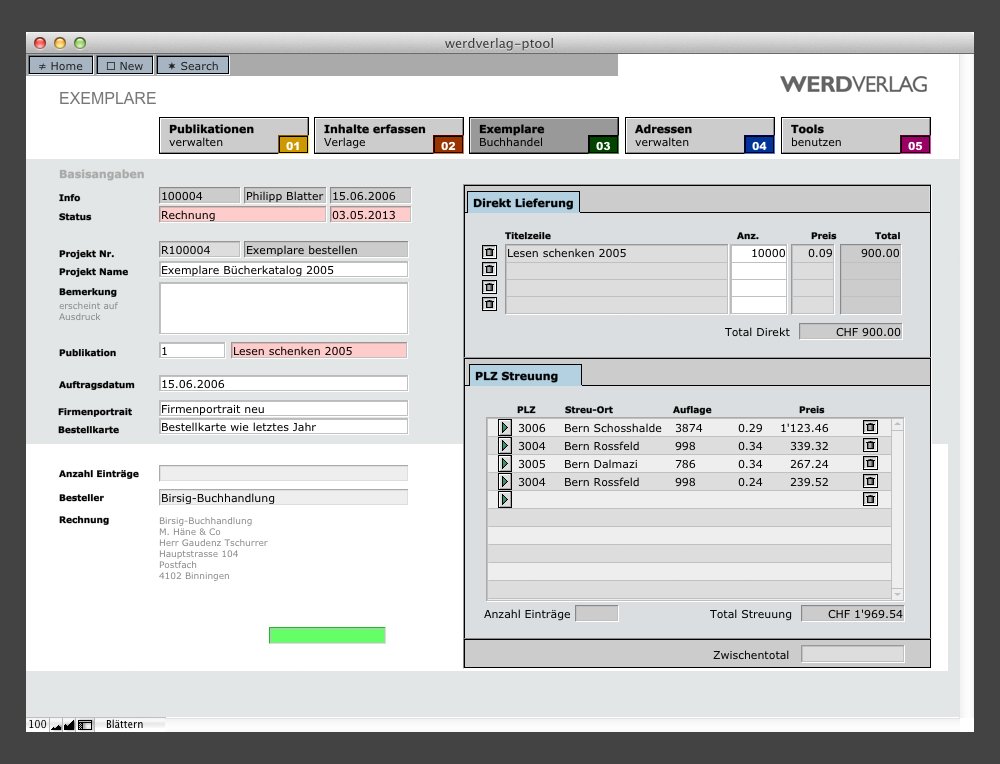Open the Bern Schosshalde entry with its arrow button

pyautogui.click(x=504, y=428)
